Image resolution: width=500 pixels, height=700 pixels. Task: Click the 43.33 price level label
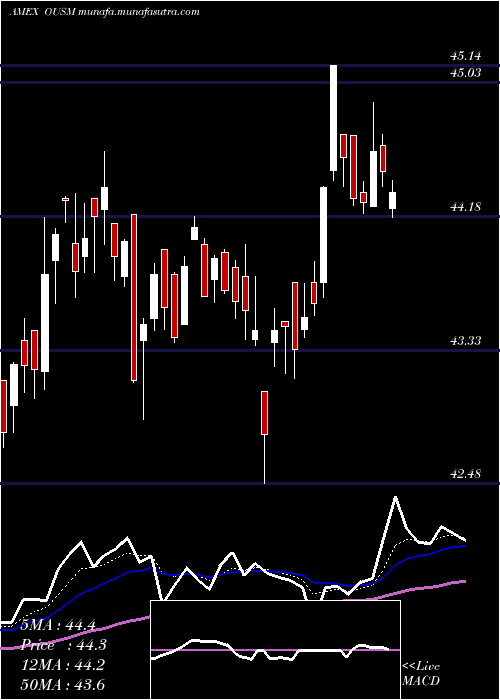pos(466,341)
